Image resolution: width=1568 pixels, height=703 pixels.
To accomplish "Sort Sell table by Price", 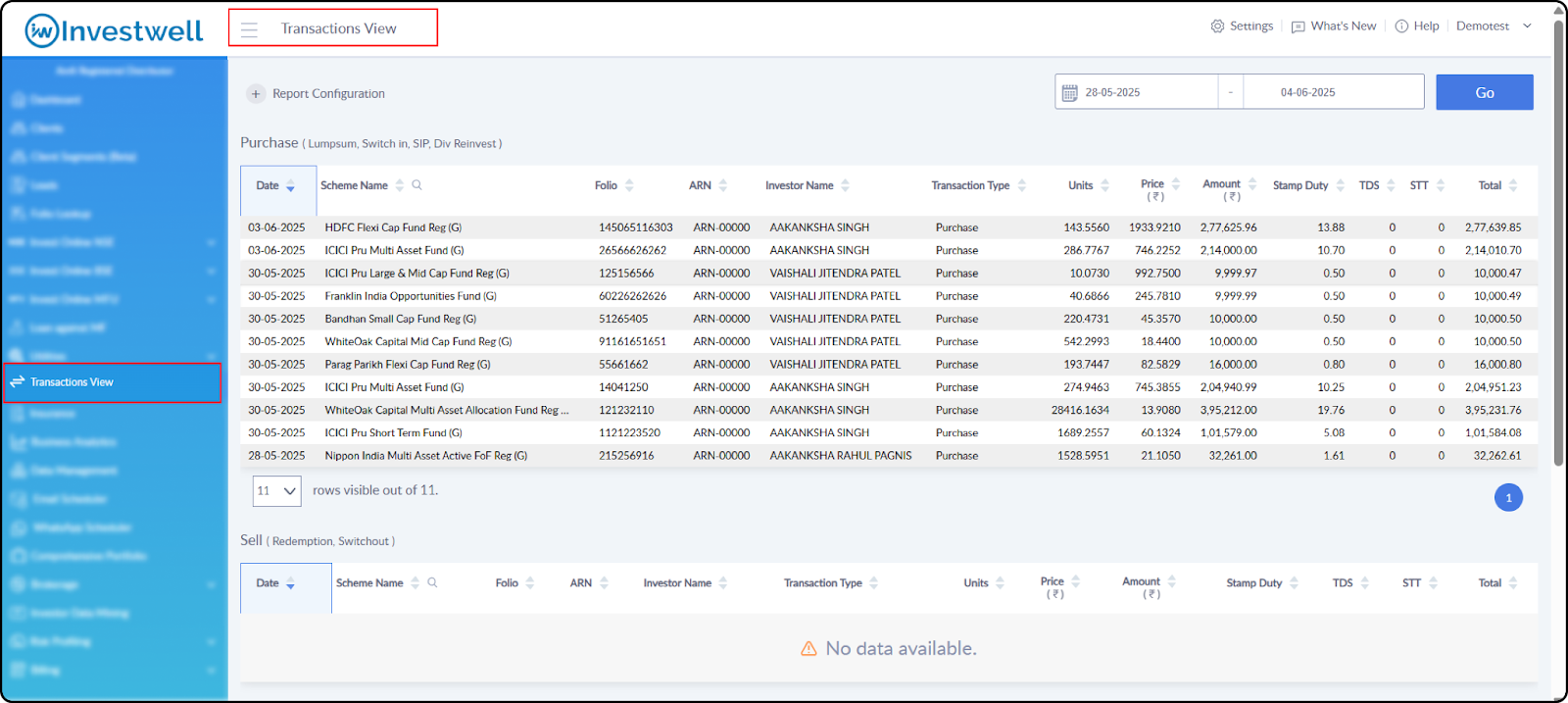I will click(1075, 581).
